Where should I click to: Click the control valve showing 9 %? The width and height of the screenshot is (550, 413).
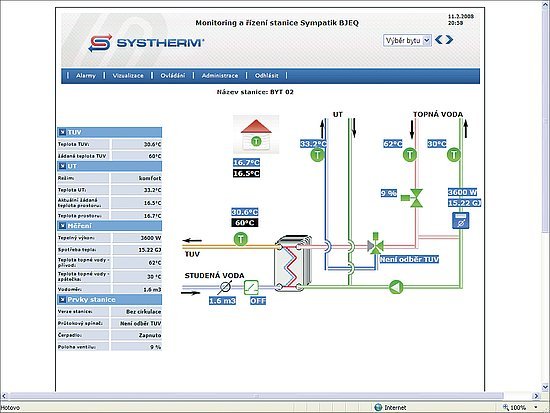click(412, 198)
